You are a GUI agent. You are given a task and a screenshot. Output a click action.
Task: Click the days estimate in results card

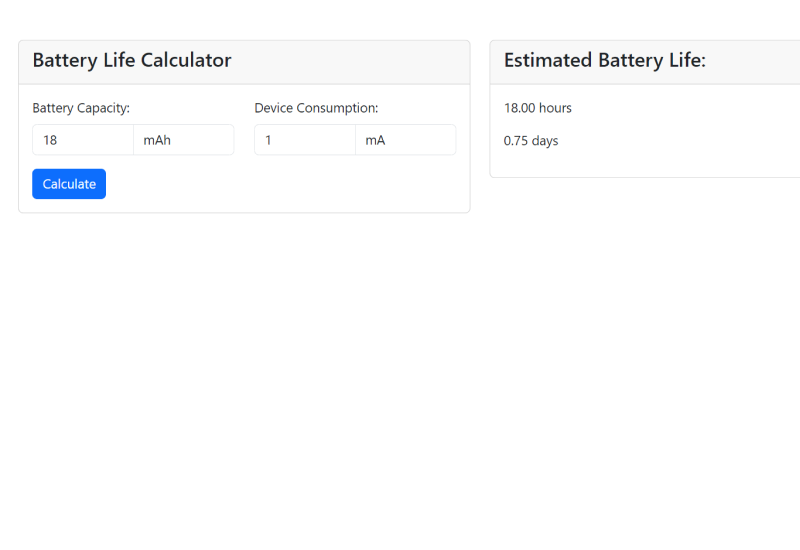531,141
